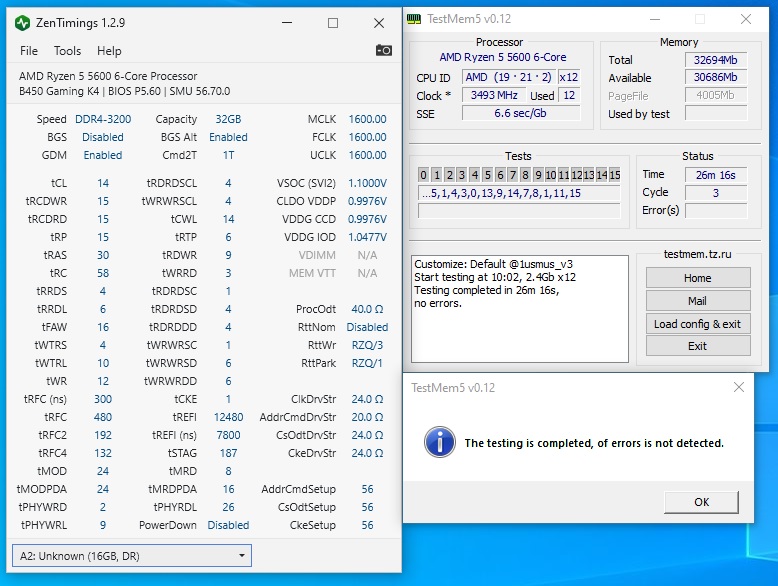Click test number 7 box
Viewport: 778px width, 586px height.
[x=513, y=175]
